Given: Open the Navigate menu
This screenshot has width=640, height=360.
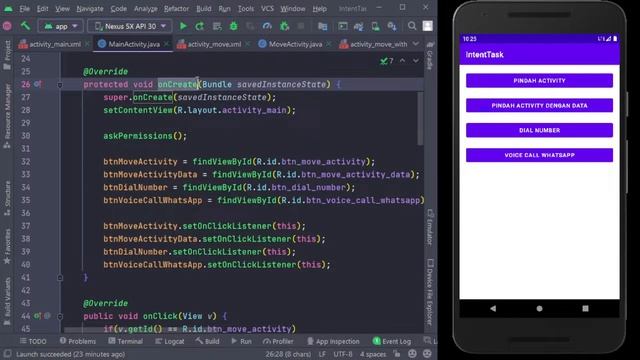Looking at the screenshot, I should coord(90,9).
